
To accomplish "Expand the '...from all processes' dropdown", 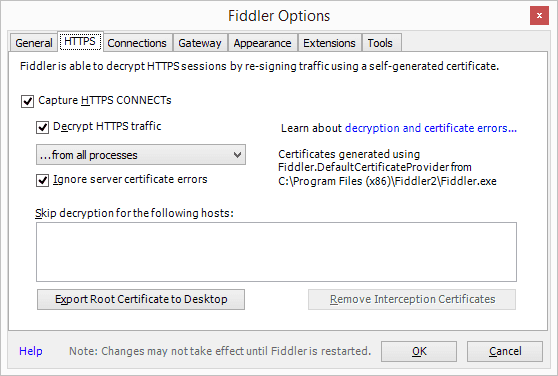I will click(x=141, y=155).
